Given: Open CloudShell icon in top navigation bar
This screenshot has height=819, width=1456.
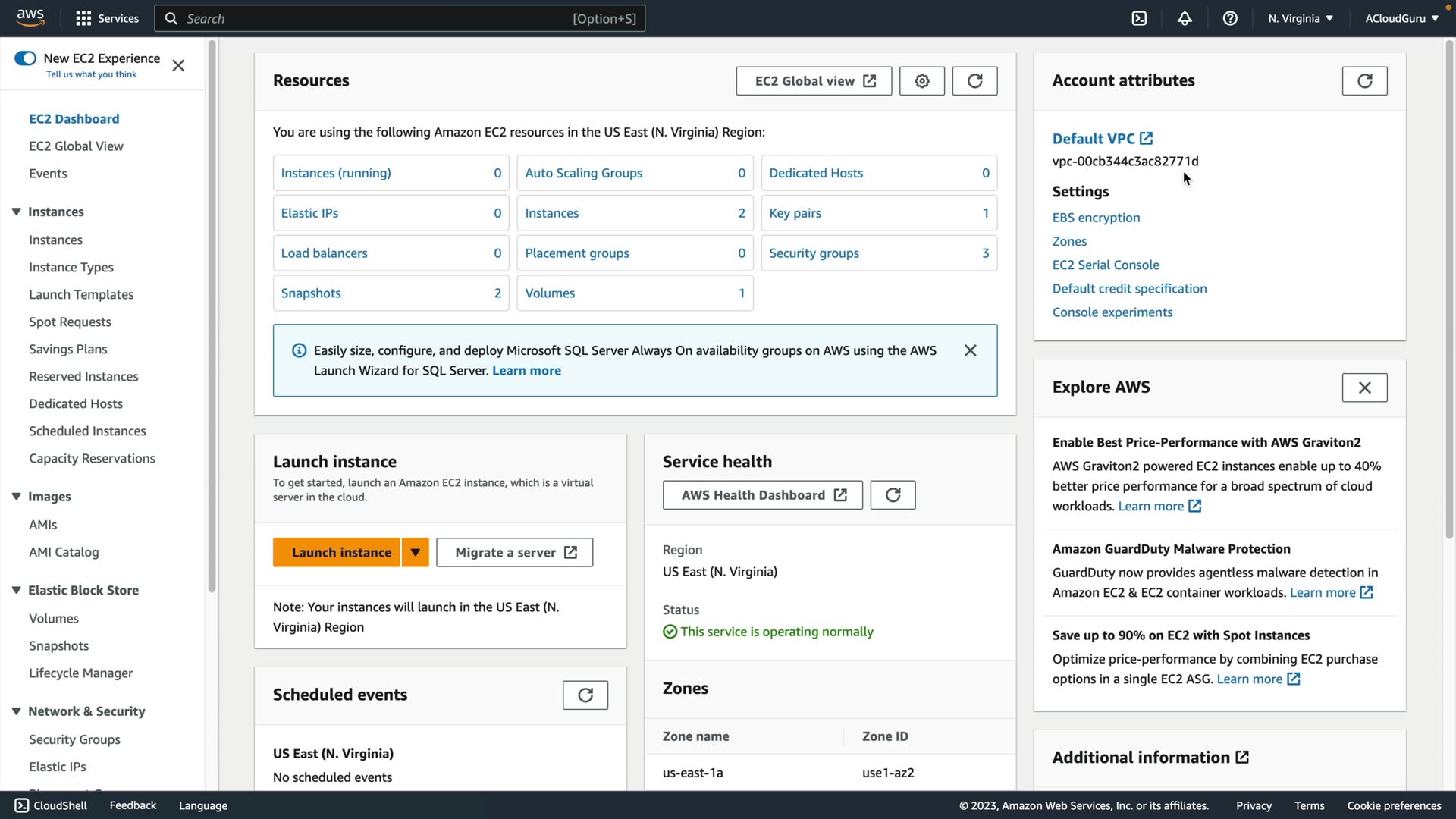Looking at the screenshot, I should click(x=1139, y=18).
